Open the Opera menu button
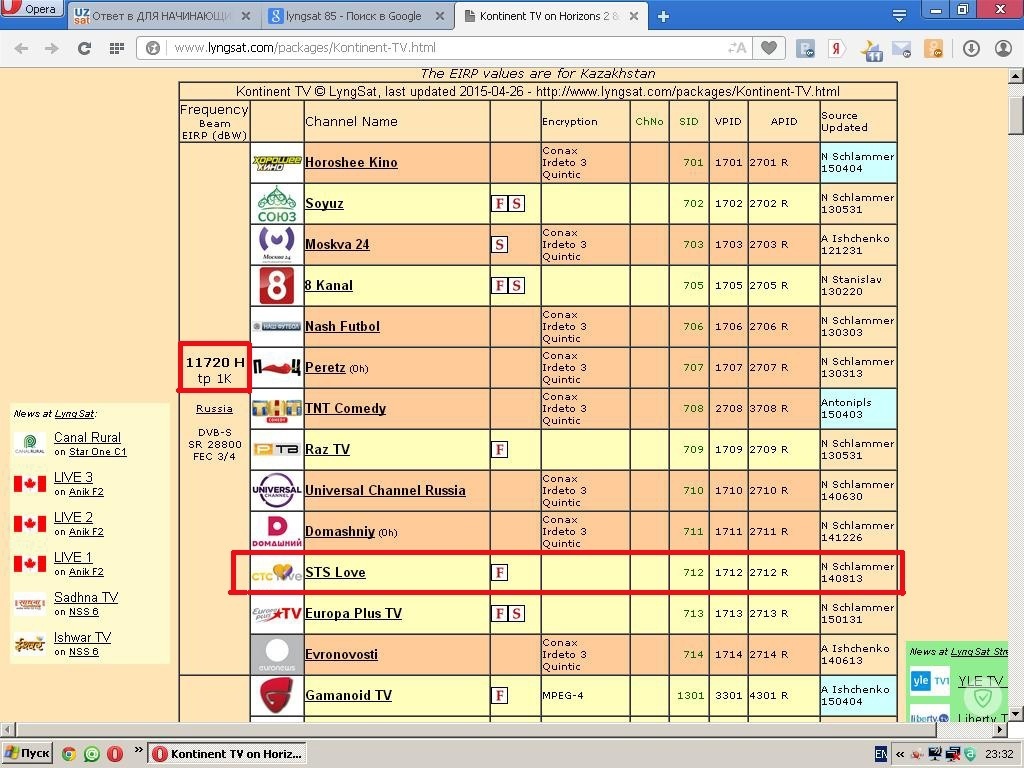The height and width of the screenshot is (768, 1024). (x=32, y=8)
